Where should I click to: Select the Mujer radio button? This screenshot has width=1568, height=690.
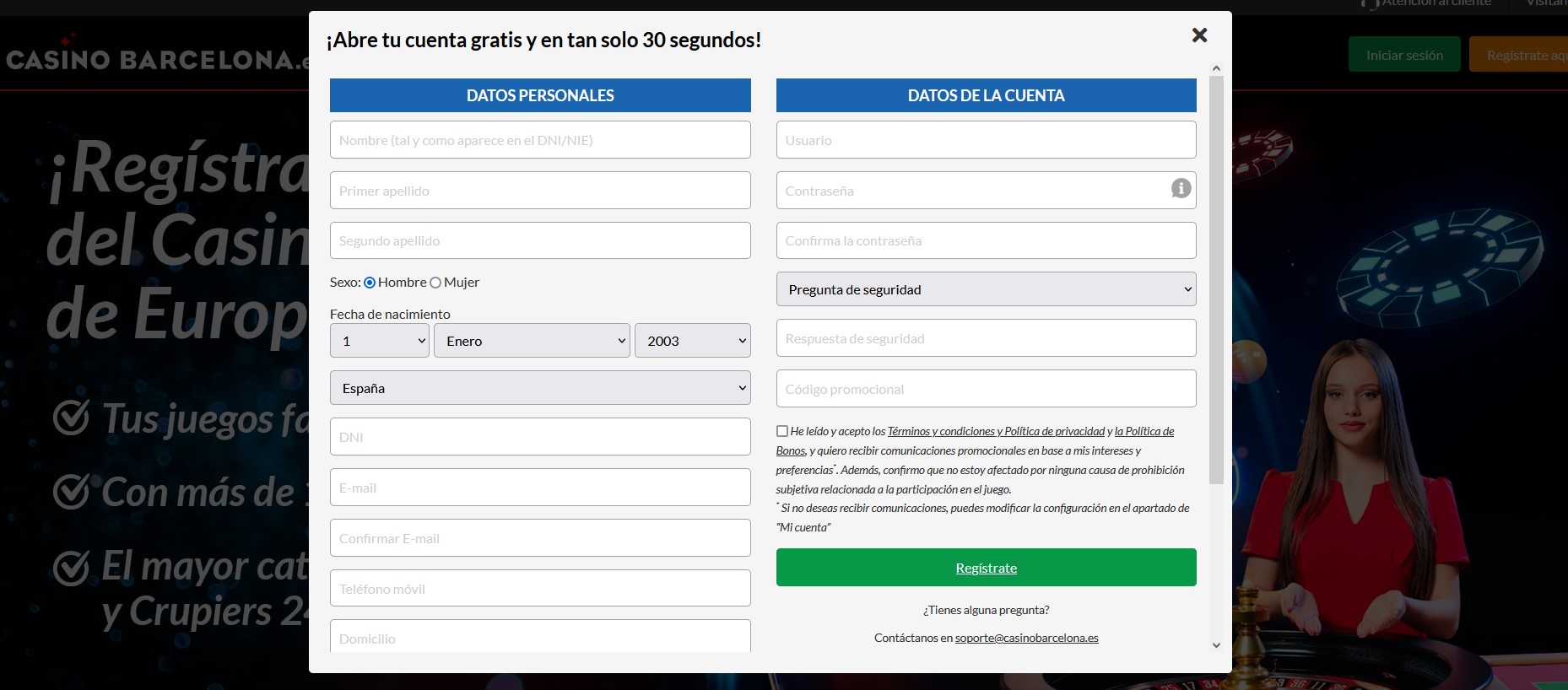[435, 283]
